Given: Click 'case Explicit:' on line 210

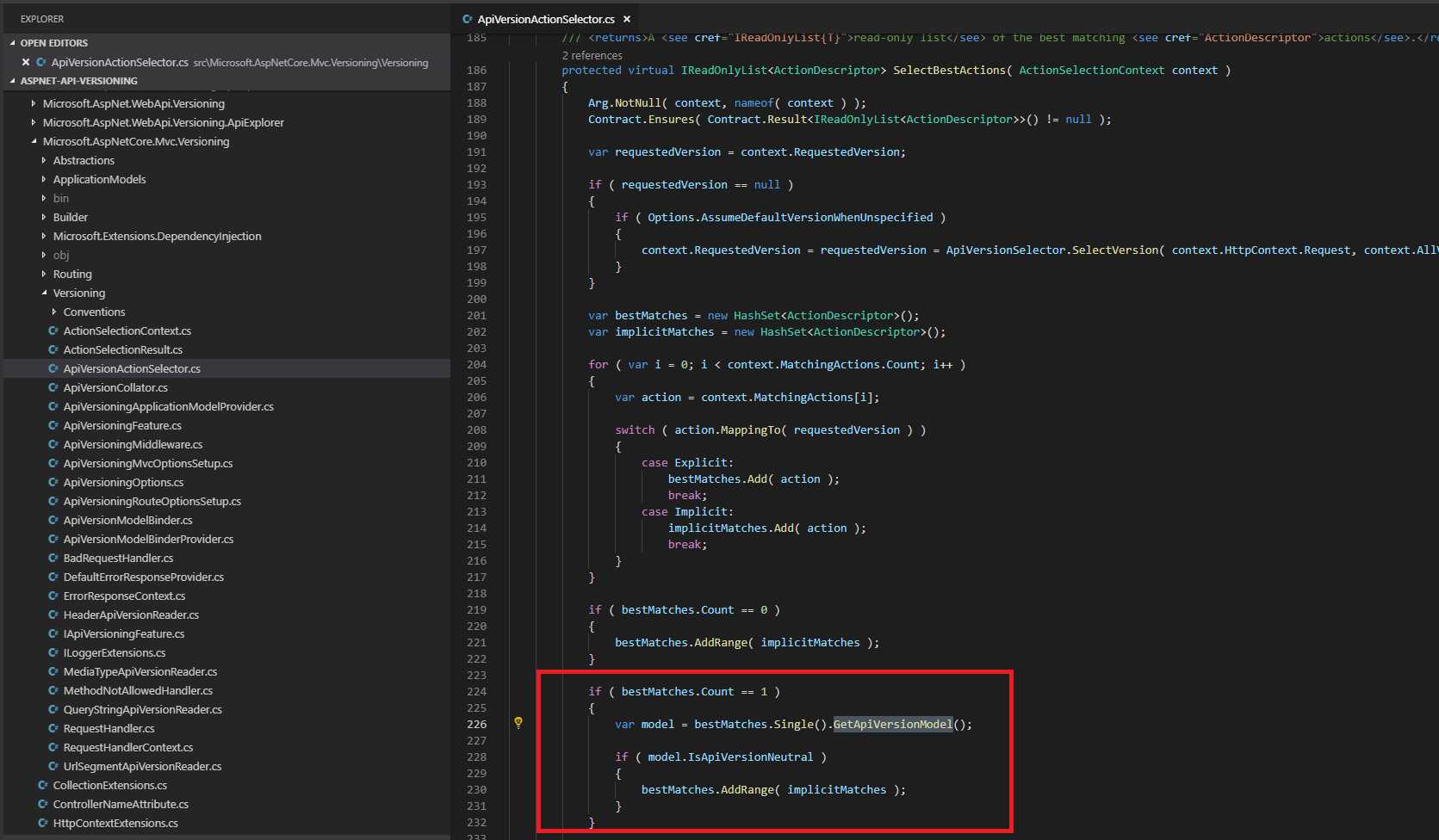Looking at the screenshot, I should [687, 462].
